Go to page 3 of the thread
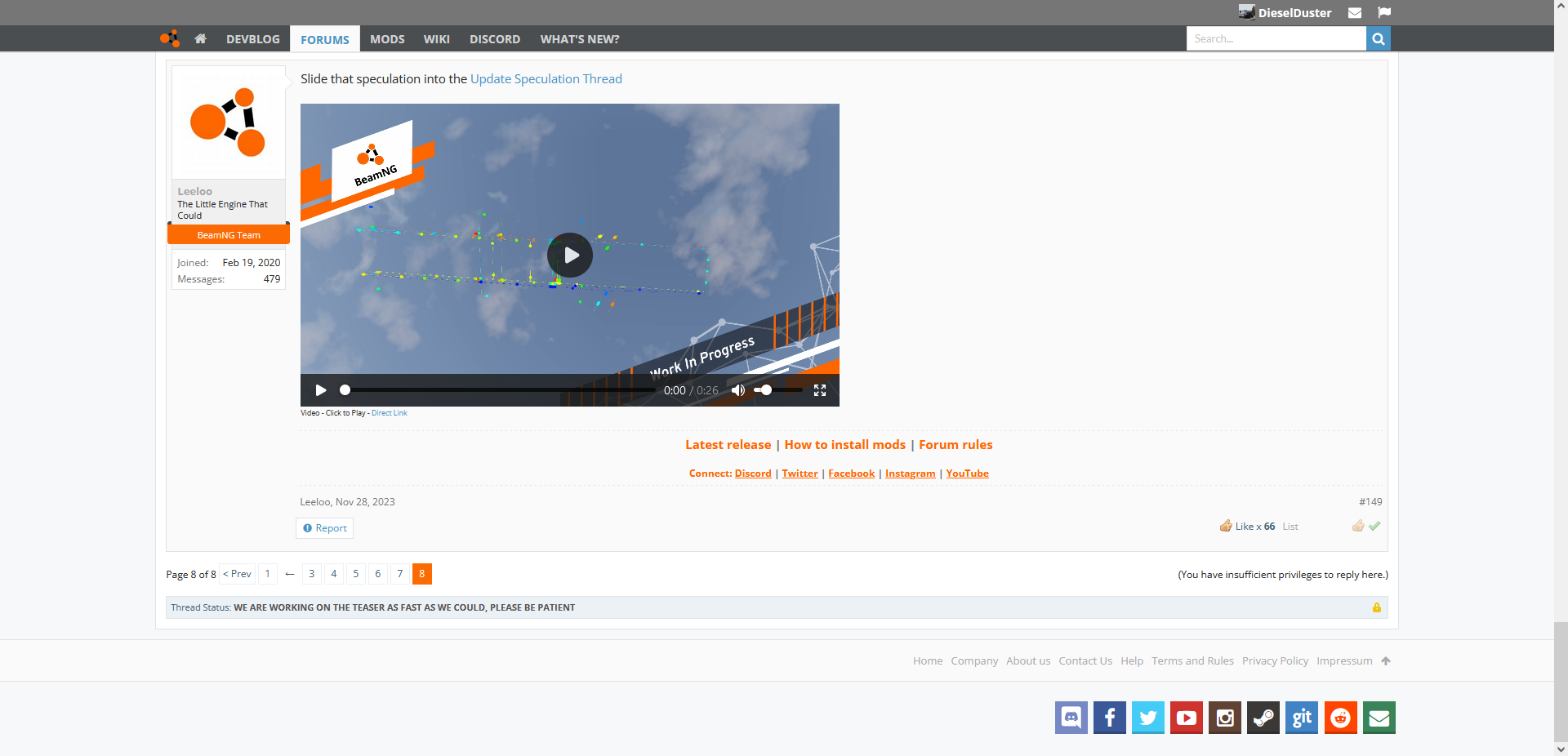 pos(311,574)
